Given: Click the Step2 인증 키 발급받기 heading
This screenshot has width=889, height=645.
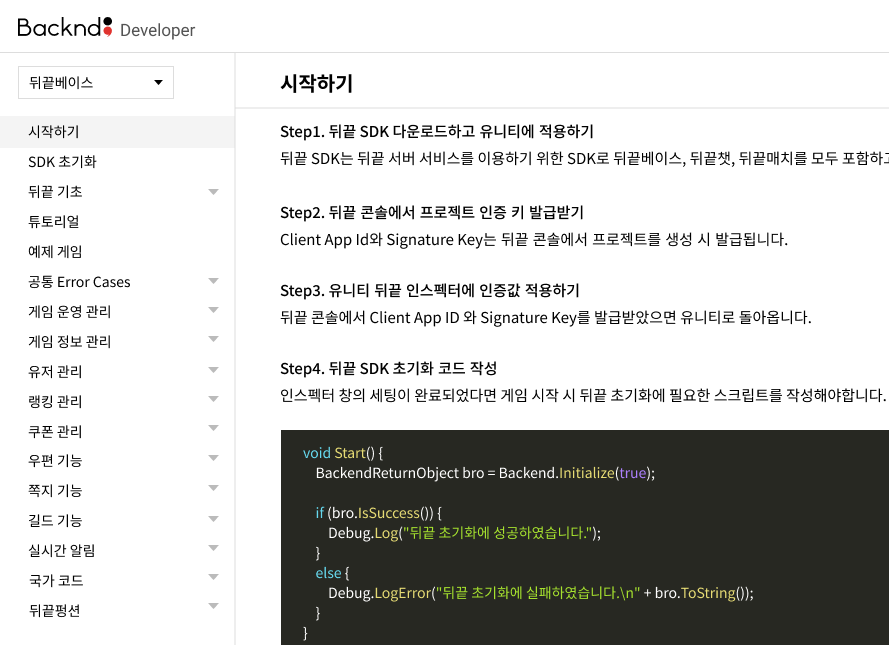Looking at the screenshot, I should 431,213.
